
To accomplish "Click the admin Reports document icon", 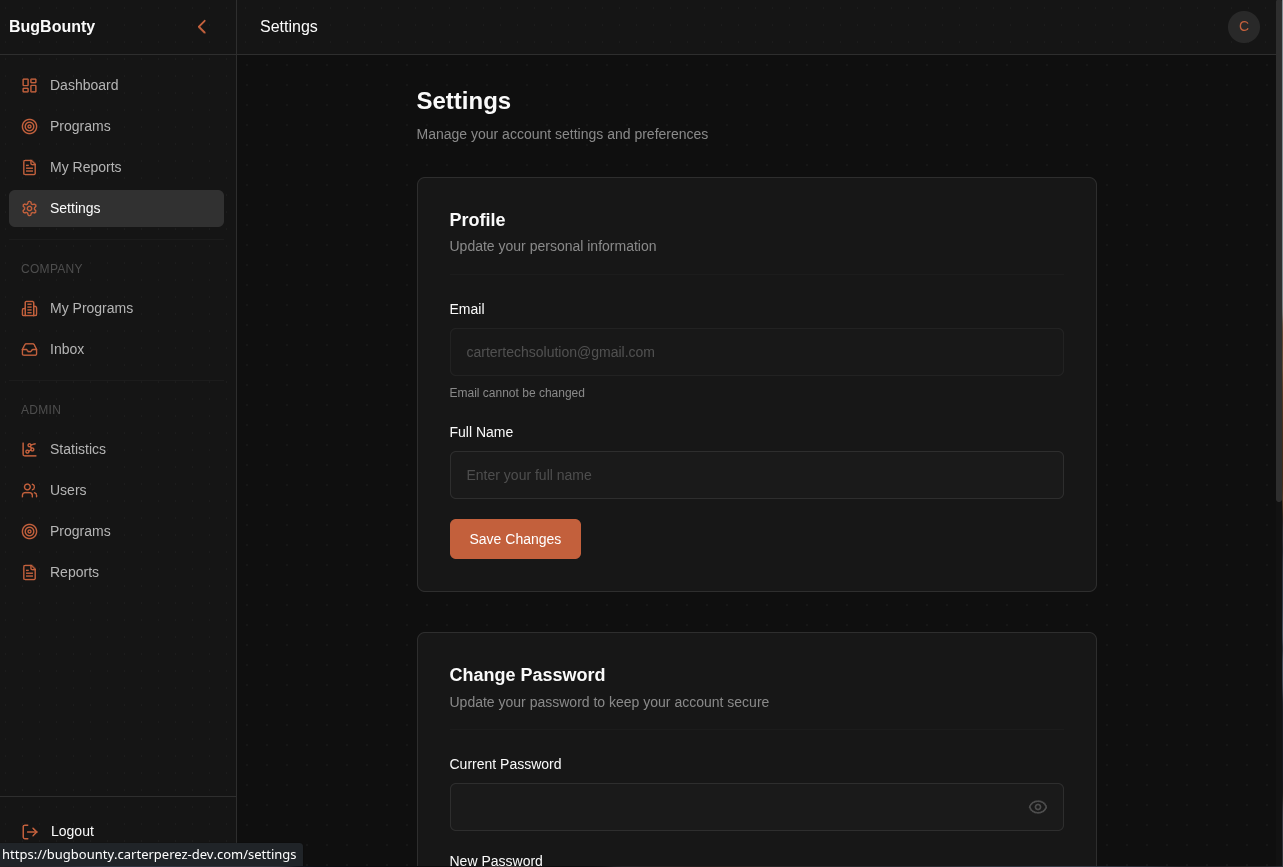I will [29, 572].
